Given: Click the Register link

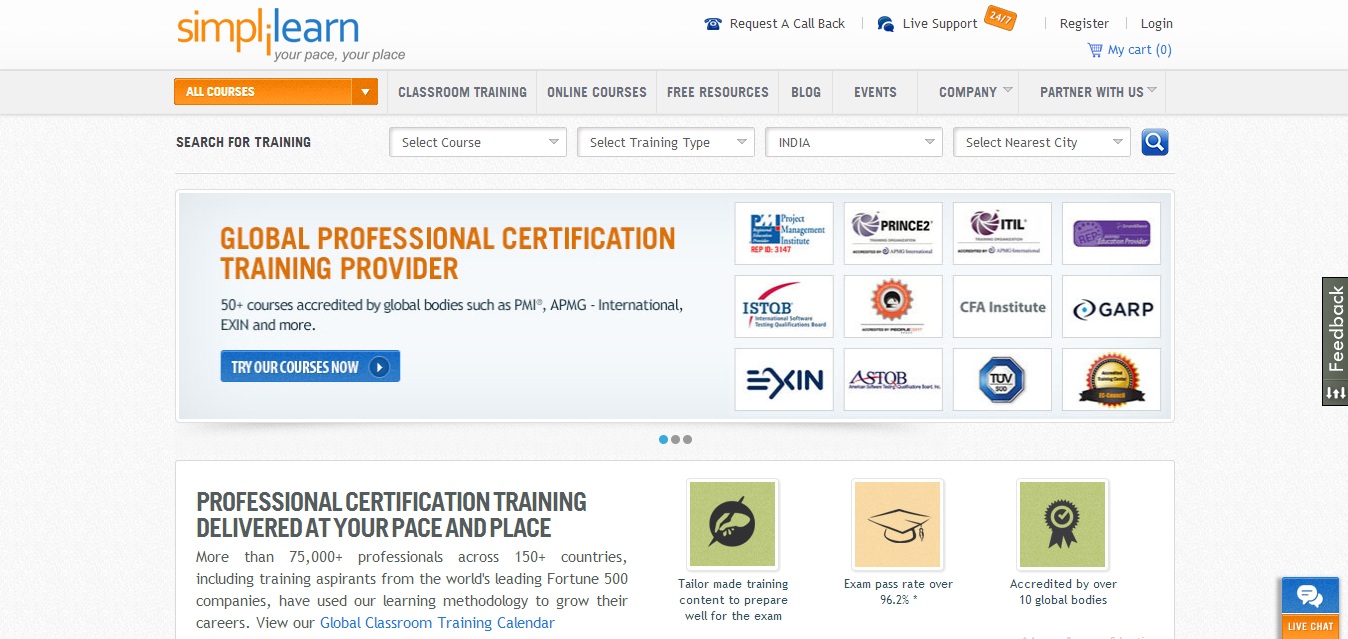Looking at the screenshot, I should [1084, 24].
